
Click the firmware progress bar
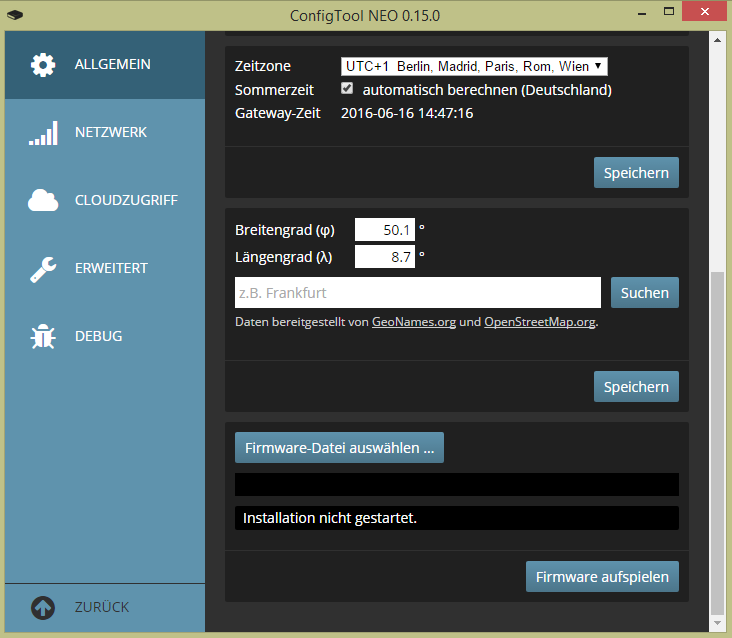click(x=457, y=484)
